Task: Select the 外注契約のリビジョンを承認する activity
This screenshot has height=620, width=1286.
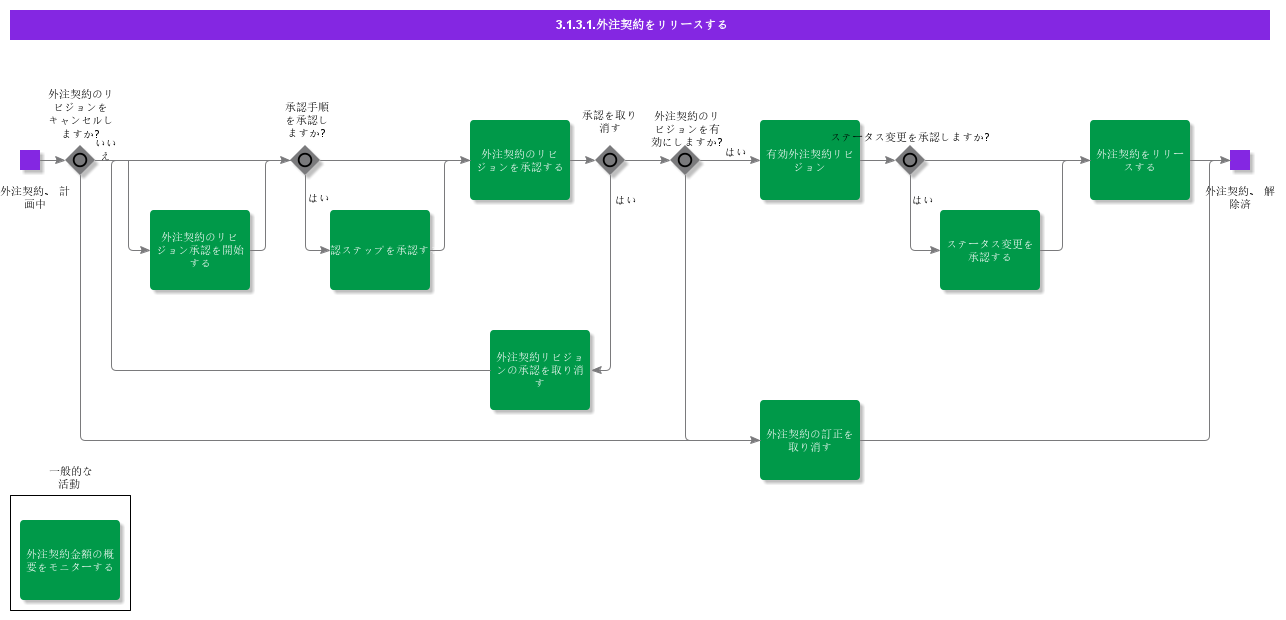Action: click(521, 160)
